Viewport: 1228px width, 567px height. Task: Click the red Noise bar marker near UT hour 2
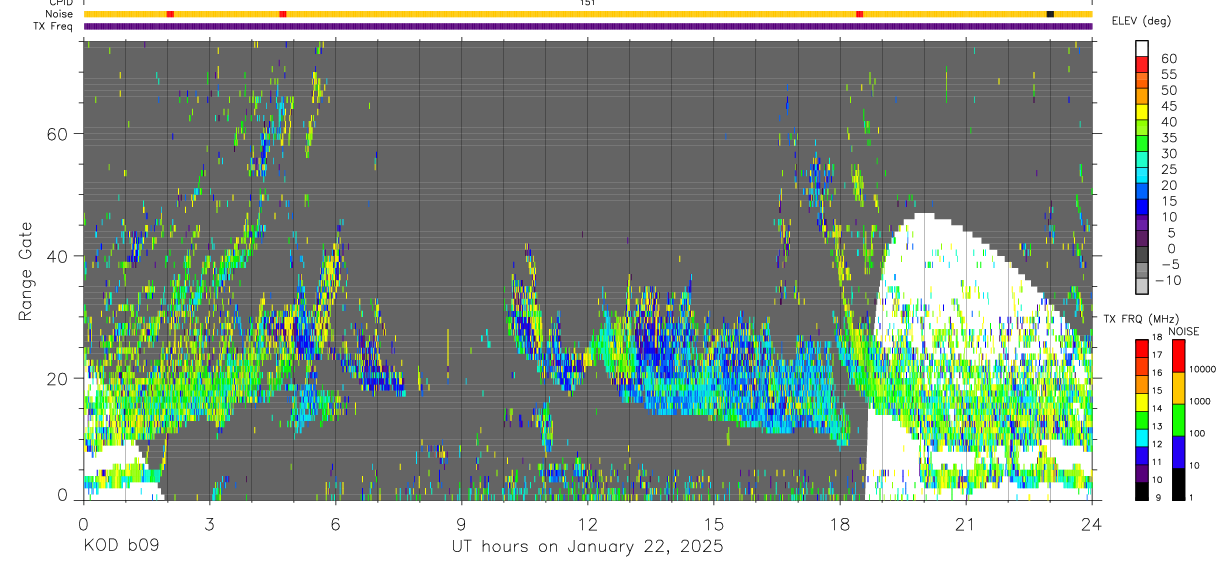coord(170,14)
